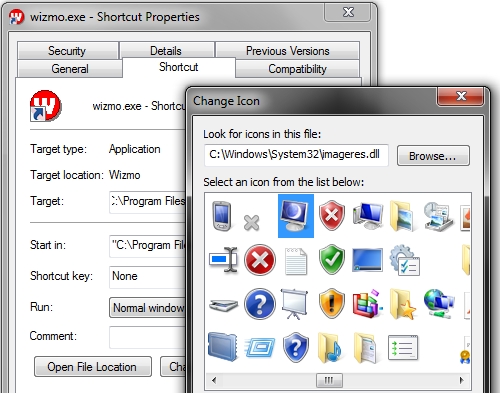Select the blue shield question mark icon
The image size is (500, 393).
(295, 347)
